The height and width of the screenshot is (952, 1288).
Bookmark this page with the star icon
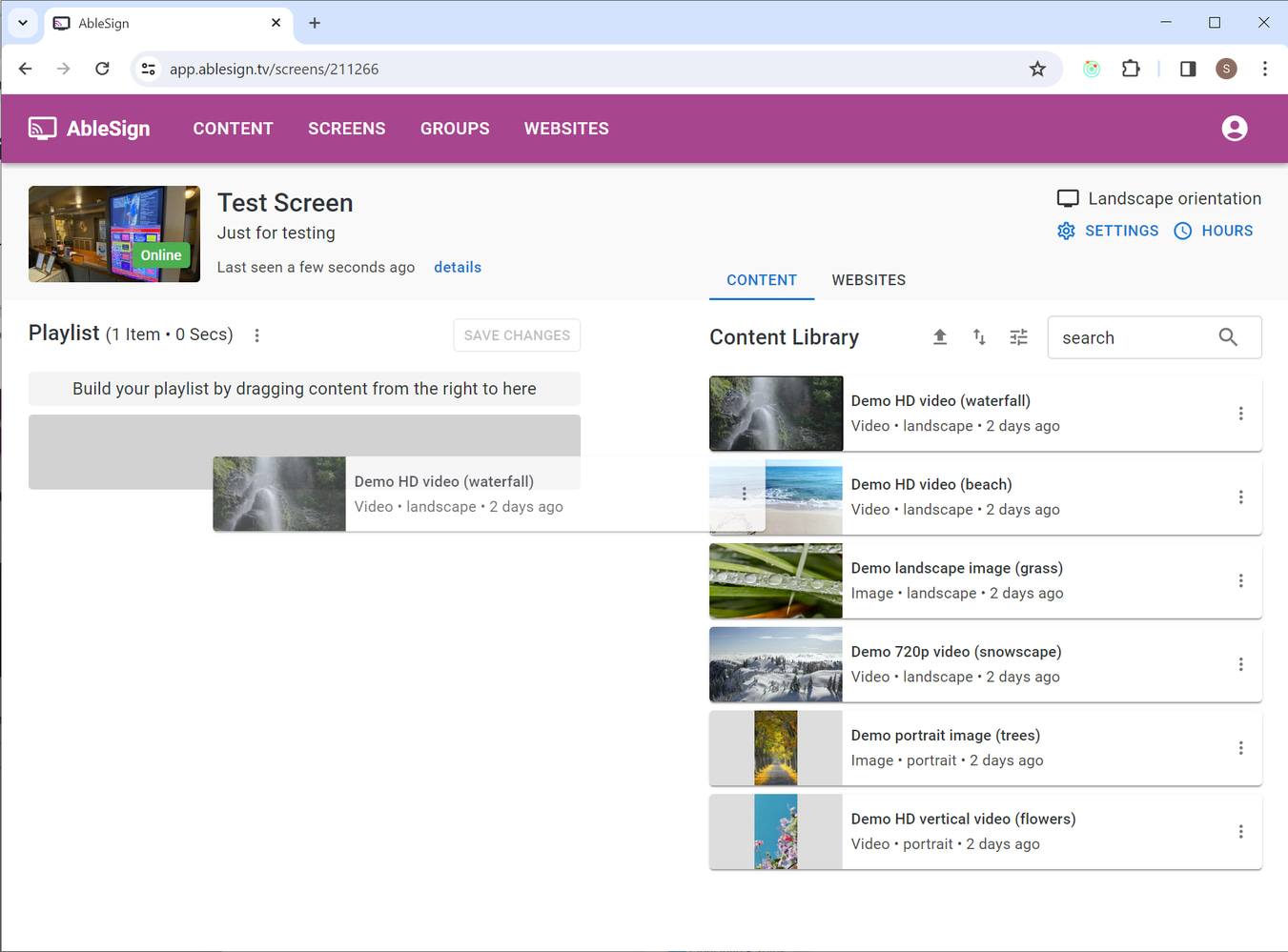click(x=1037, y=69)
